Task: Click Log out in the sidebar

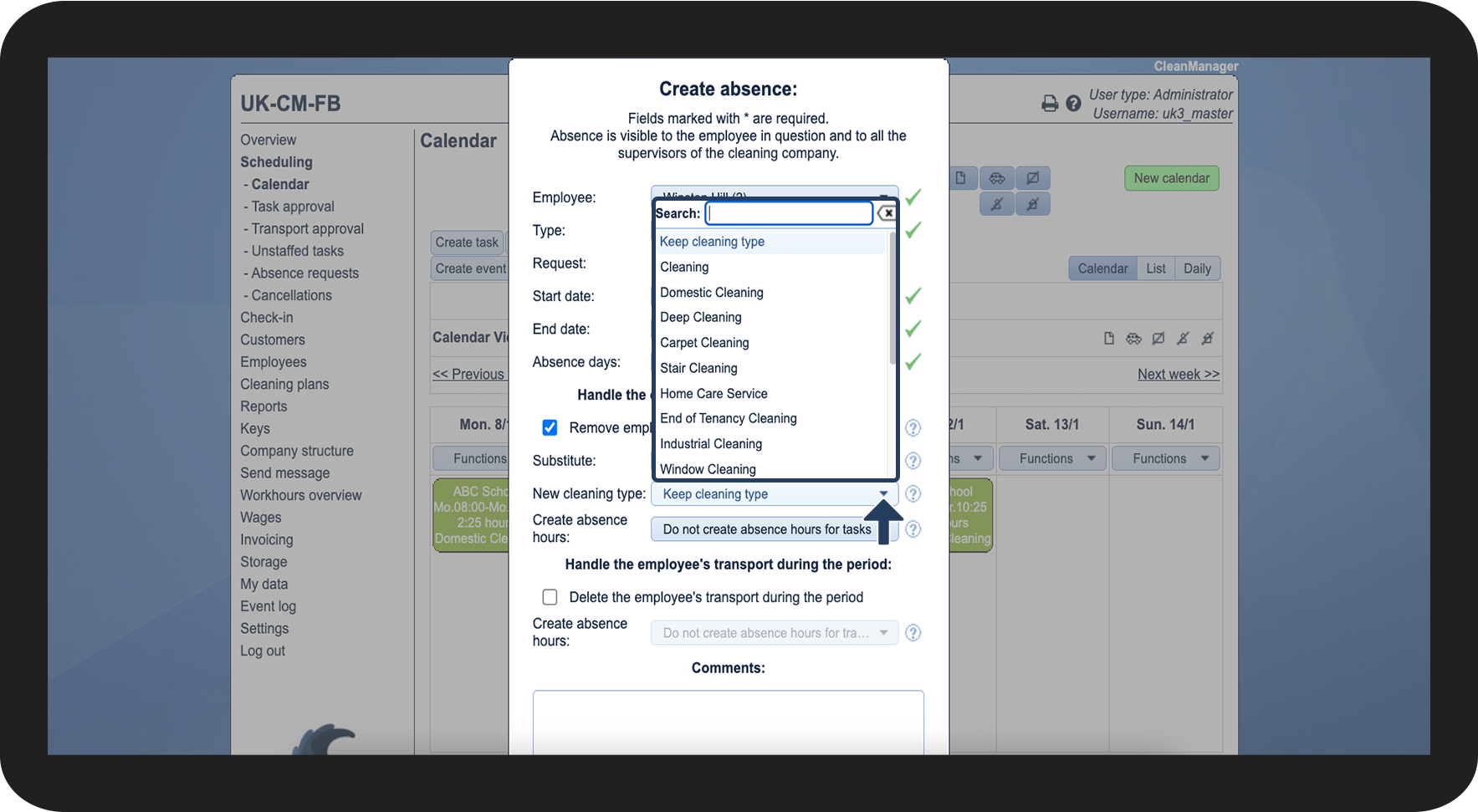Action: [x=263, y=651]
